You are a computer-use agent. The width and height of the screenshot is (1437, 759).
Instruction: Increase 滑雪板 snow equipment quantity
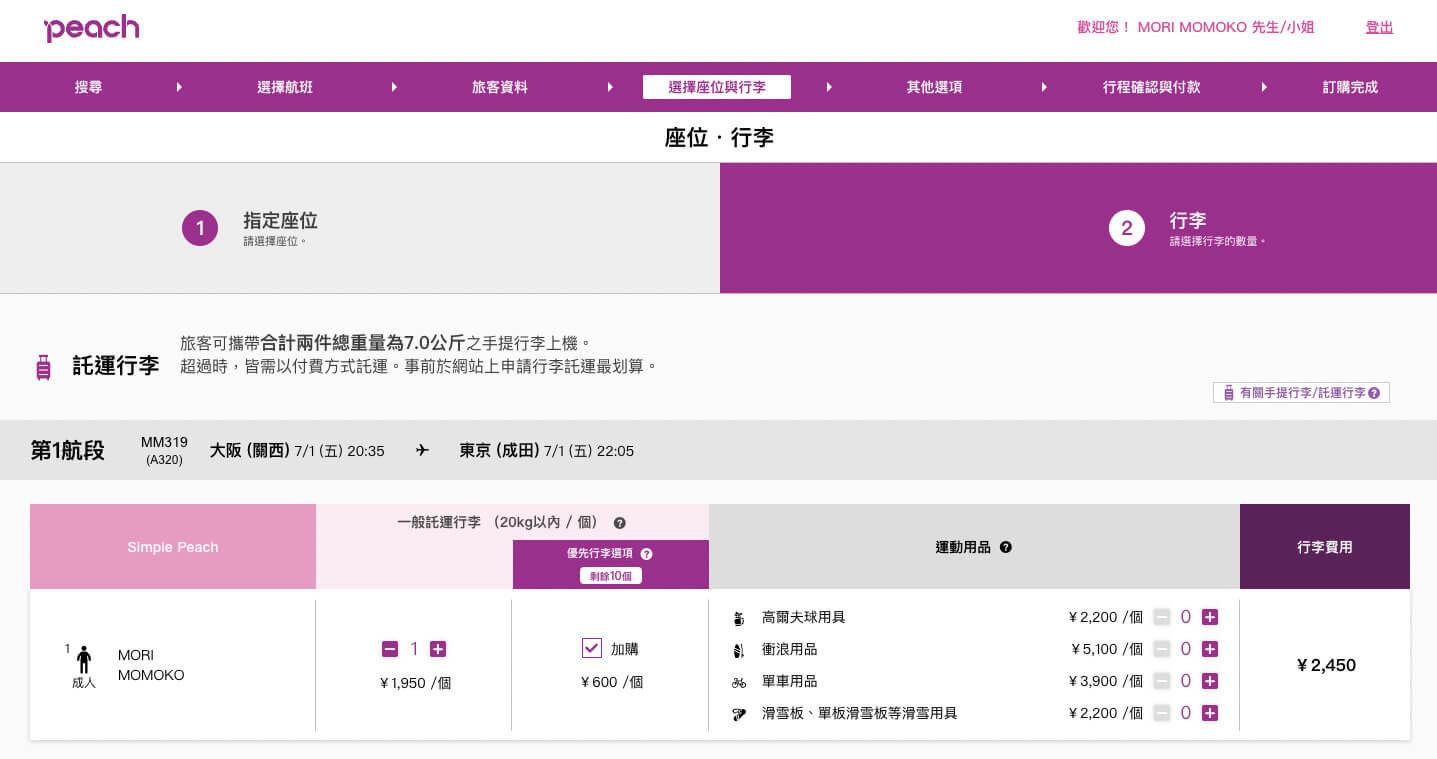[1210, 713]
